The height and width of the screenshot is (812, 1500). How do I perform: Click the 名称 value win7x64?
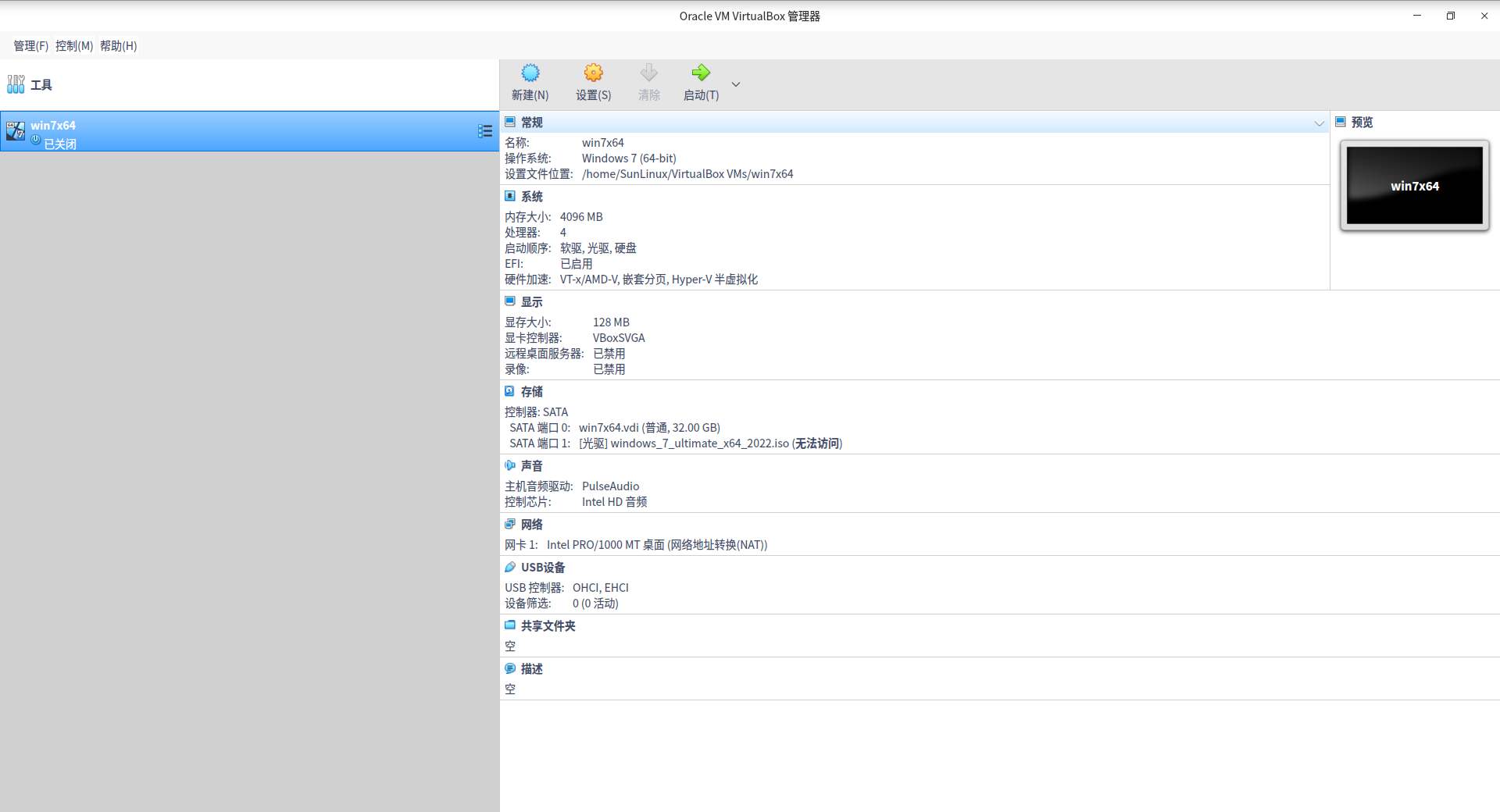[x=603, y=143]
